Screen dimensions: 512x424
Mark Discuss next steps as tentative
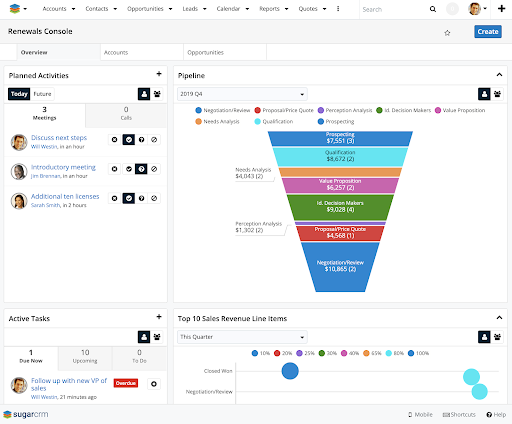pos(141,140)
